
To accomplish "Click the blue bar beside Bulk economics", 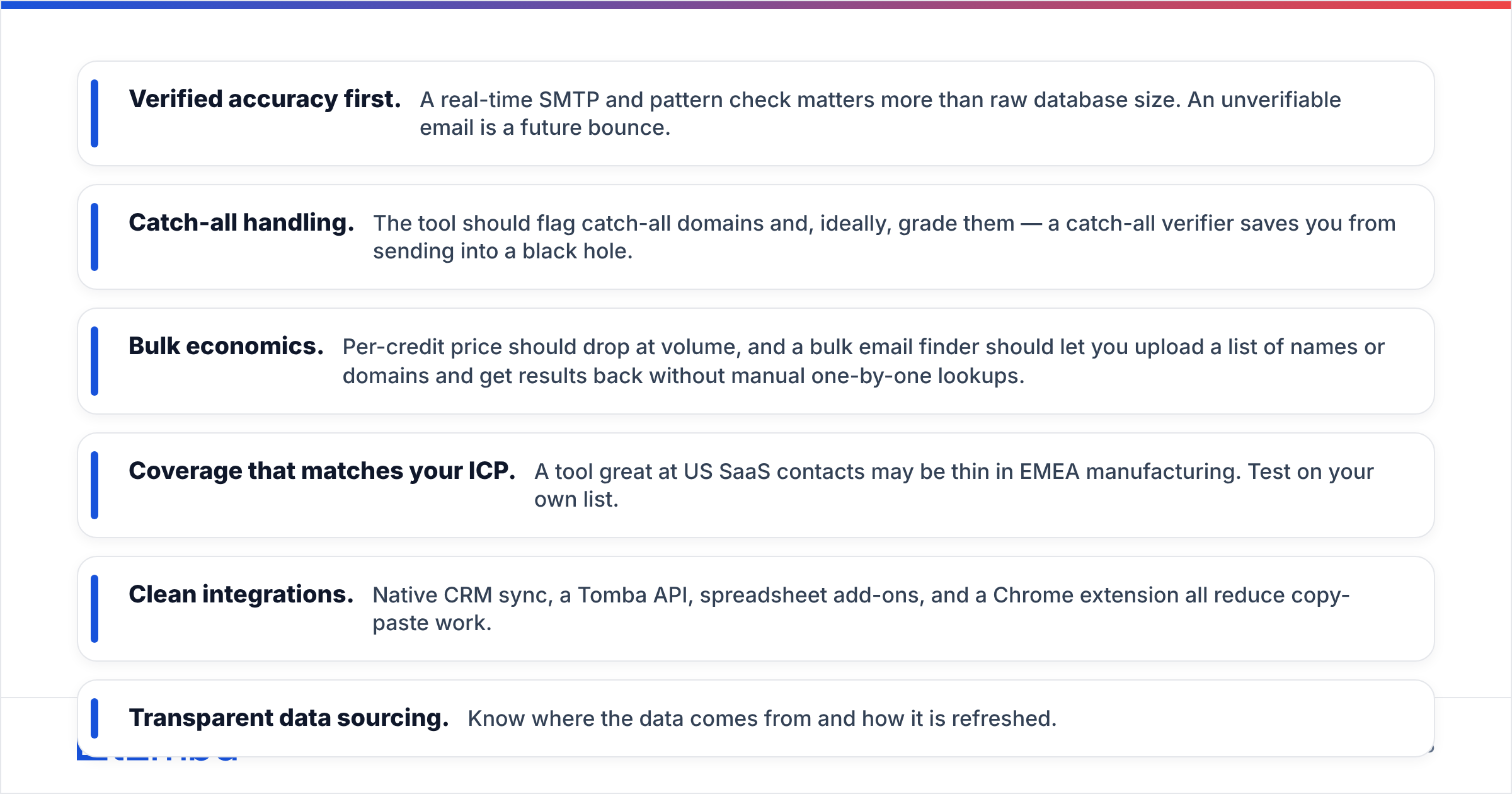I will [x=94, y=361].
